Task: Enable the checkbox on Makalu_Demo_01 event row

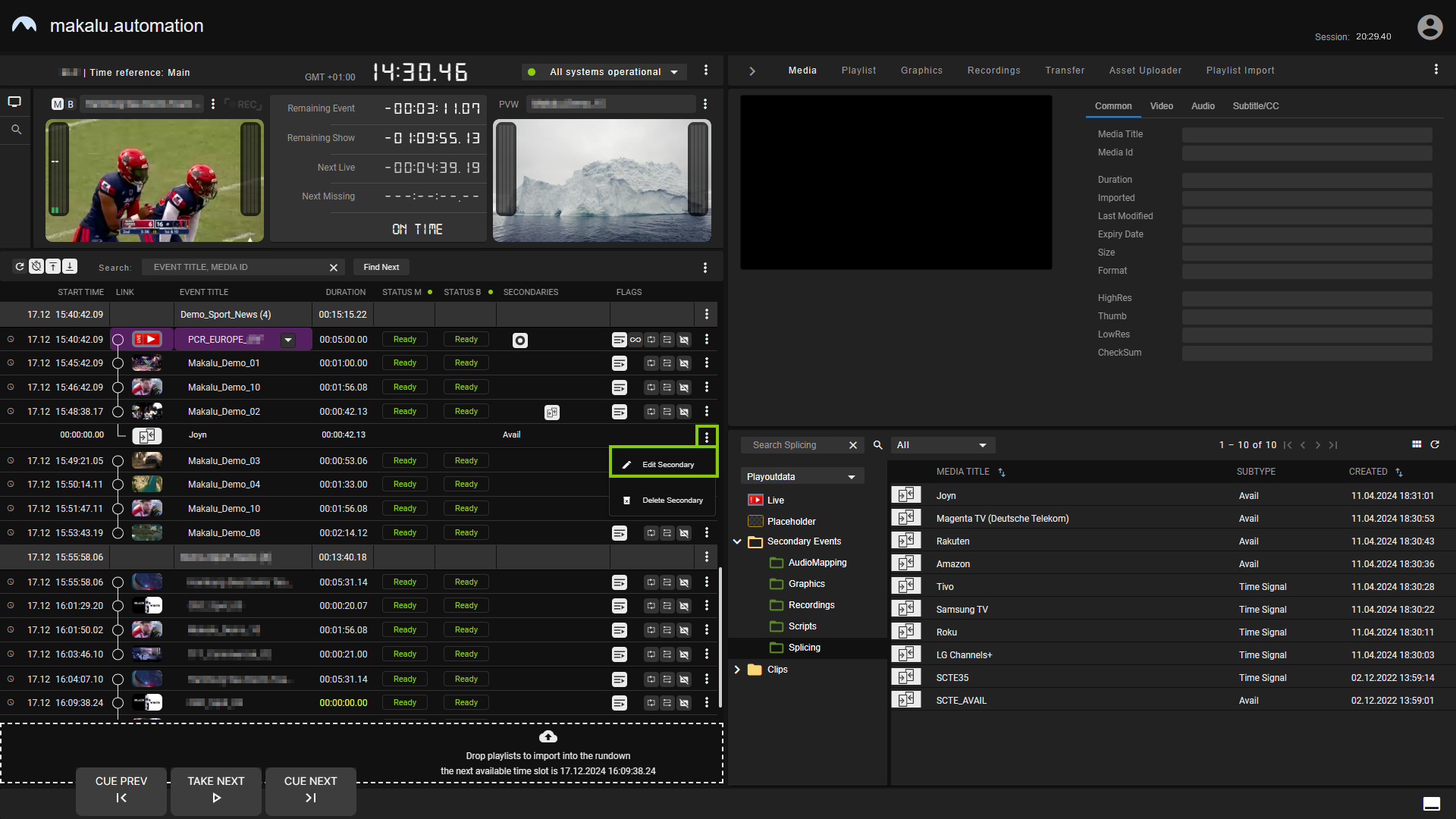Action: click(x=118, y=363)
